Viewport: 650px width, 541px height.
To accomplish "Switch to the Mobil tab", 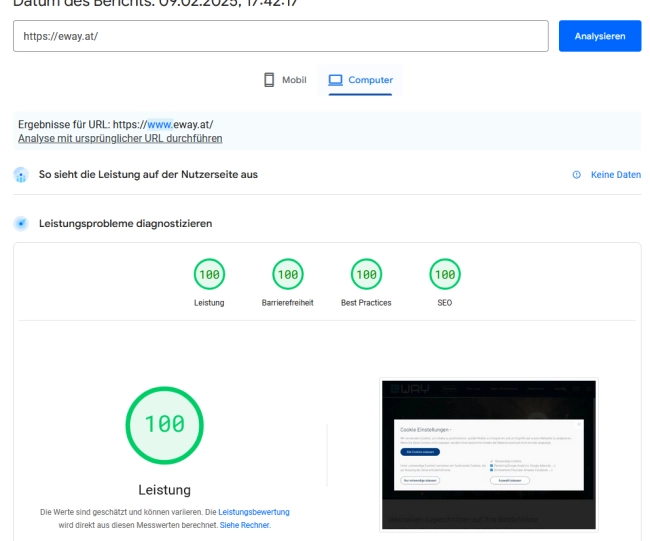I will click(284, 80).
